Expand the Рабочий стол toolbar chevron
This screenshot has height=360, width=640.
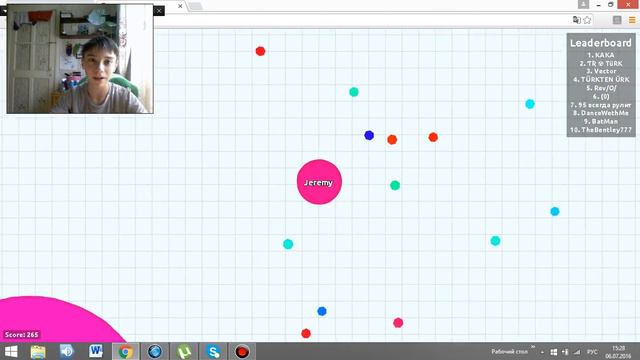pos(533,347)
